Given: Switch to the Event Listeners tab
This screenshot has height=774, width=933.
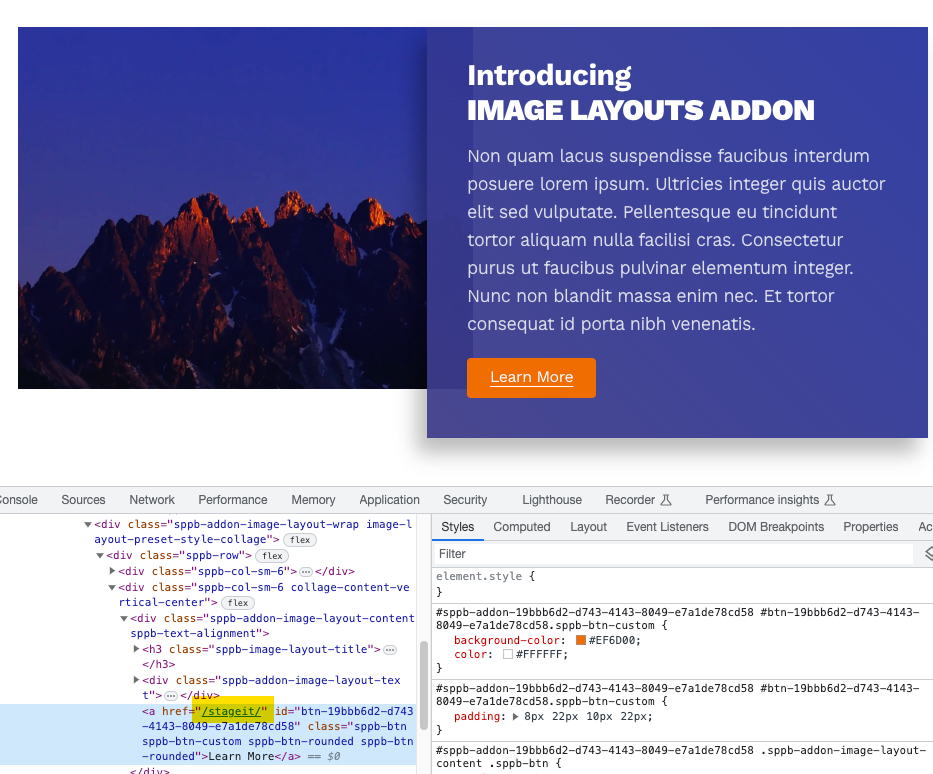Looking at the screenshot, I should point(667,527).
